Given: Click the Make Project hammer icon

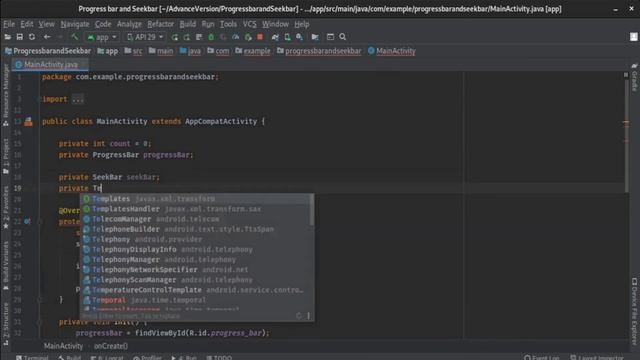Looking at the screenshot, I should (75, 37).
